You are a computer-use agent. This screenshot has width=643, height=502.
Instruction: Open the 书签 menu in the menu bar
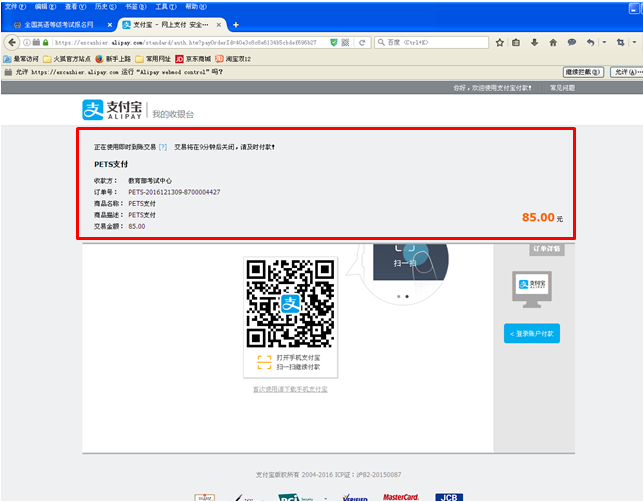pyautogui.click(x=132, y=6)
